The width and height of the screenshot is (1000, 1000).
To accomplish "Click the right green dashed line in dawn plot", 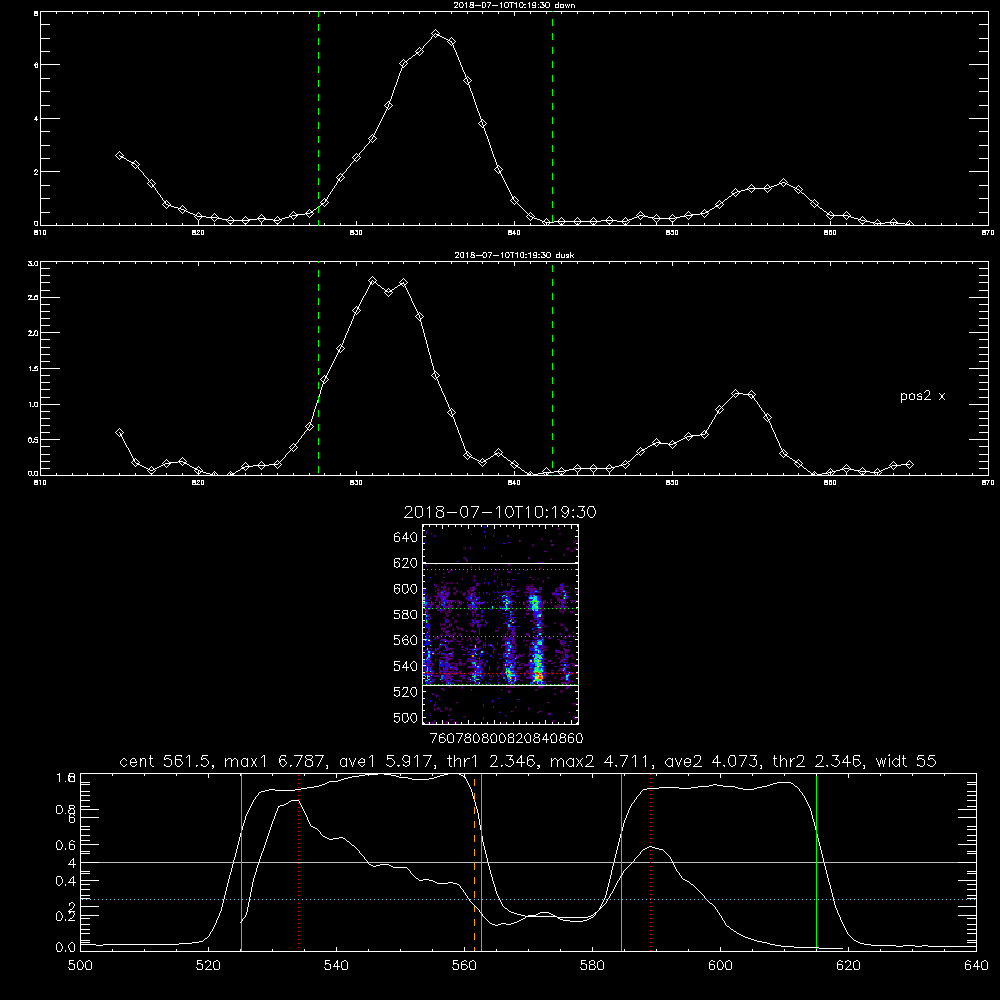I will (552, 118).
